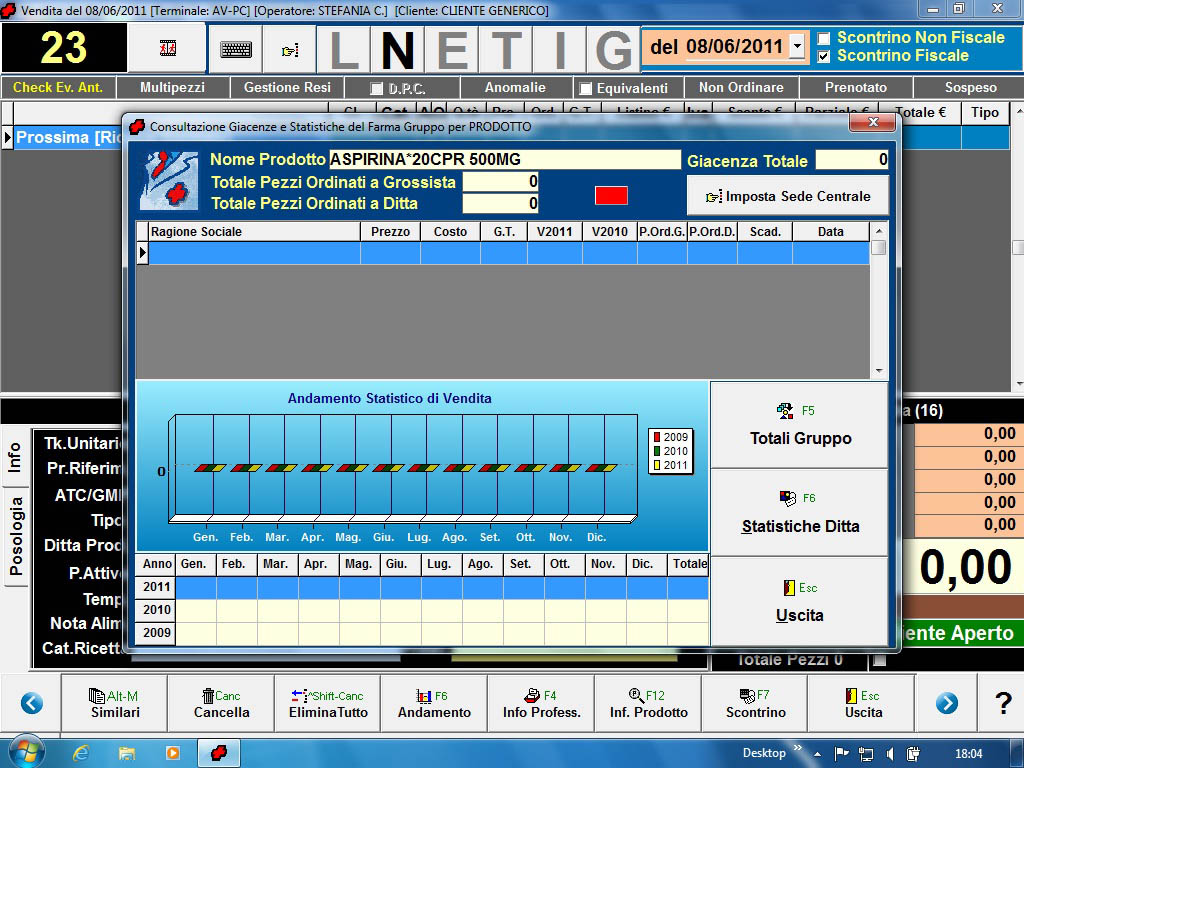Open Inf. Prodotto magnifier button
This screenshot has height=900, width=1204.
648,704
